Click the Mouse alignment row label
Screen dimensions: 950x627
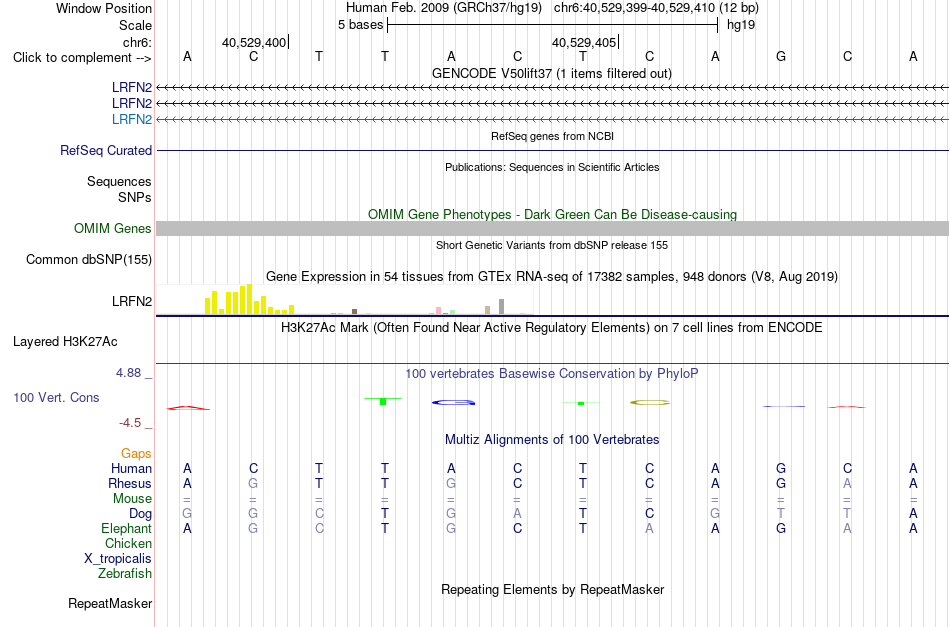(x=132, y=499)
